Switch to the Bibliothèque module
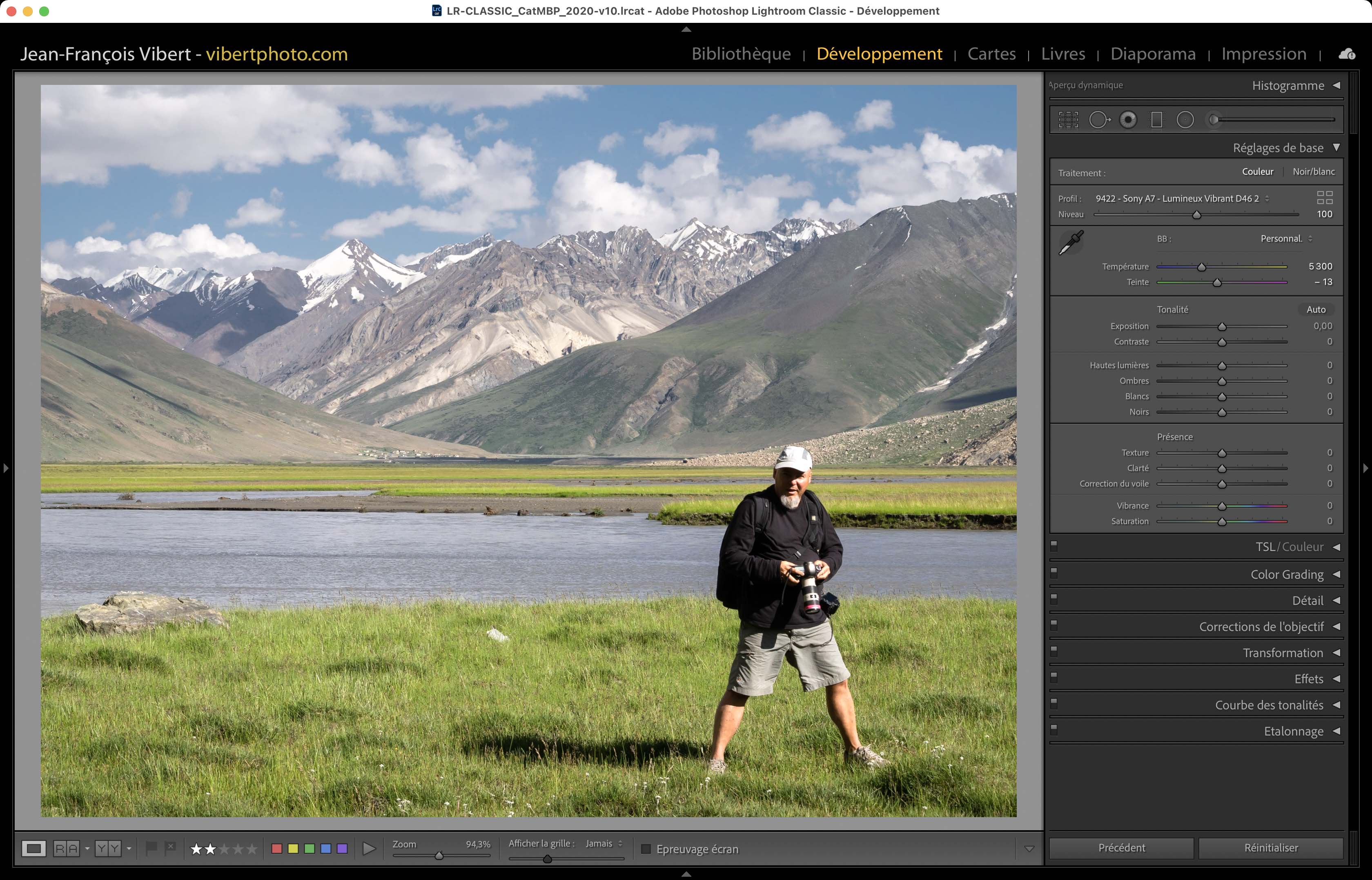1372x880 pixels. pyautogui.click(x=741, y=54)
